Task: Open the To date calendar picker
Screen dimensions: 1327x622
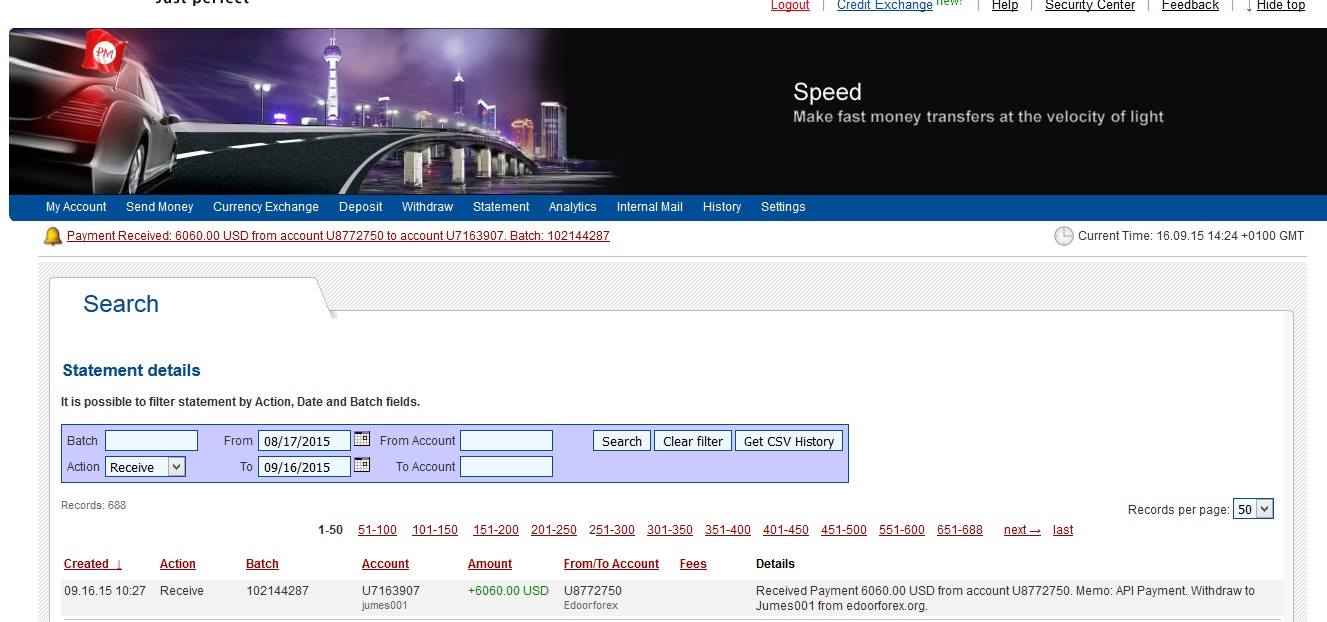Action: point(362,465)
